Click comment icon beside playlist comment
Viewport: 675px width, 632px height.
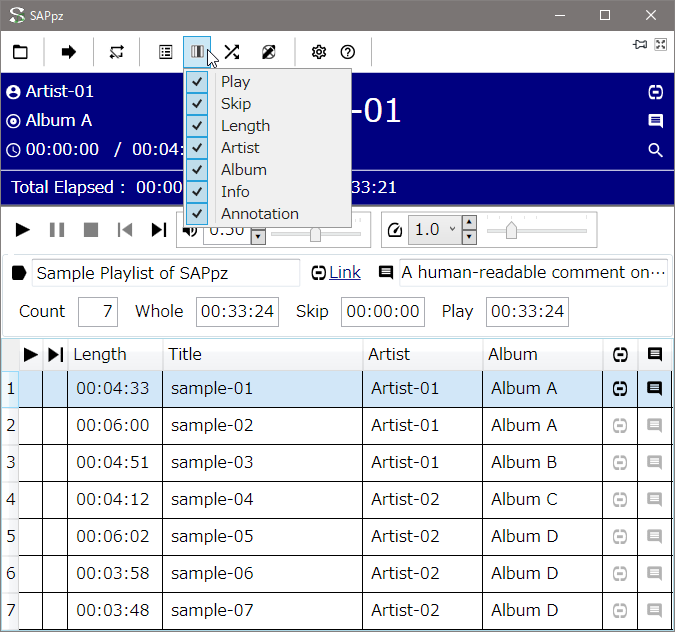coord(386,272)
